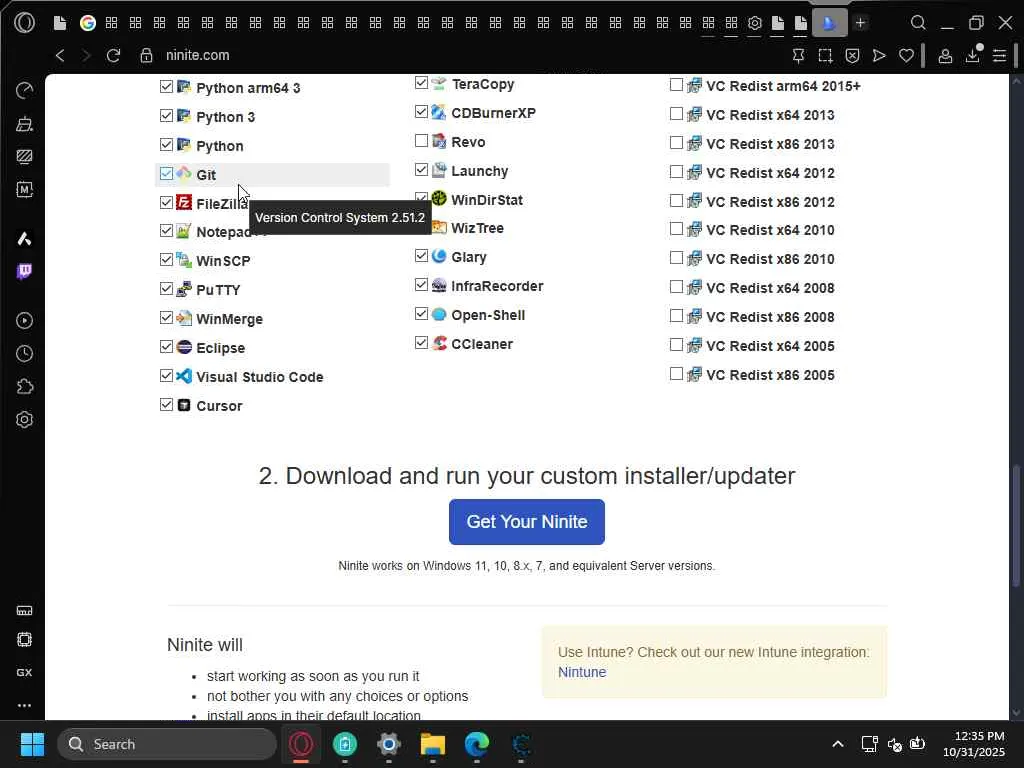
Task: Open the Nintune link
Action: [x=582, y=672]
